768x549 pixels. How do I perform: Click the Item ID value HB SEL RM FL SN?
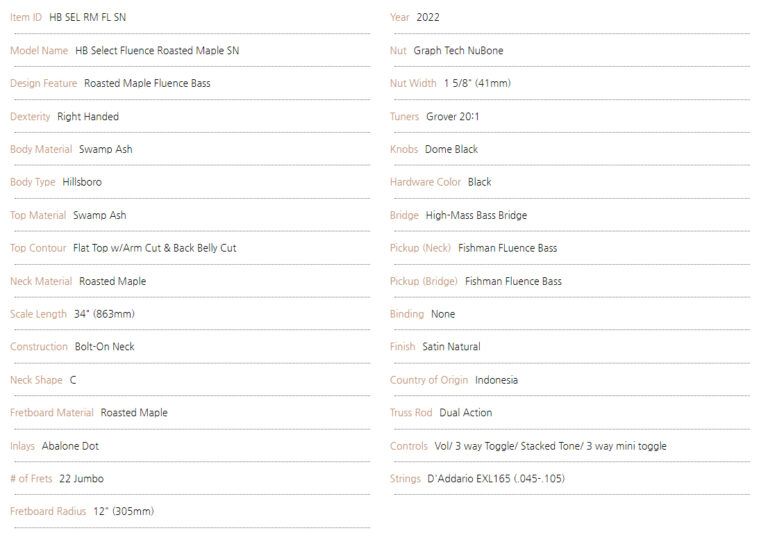(88, 18)
